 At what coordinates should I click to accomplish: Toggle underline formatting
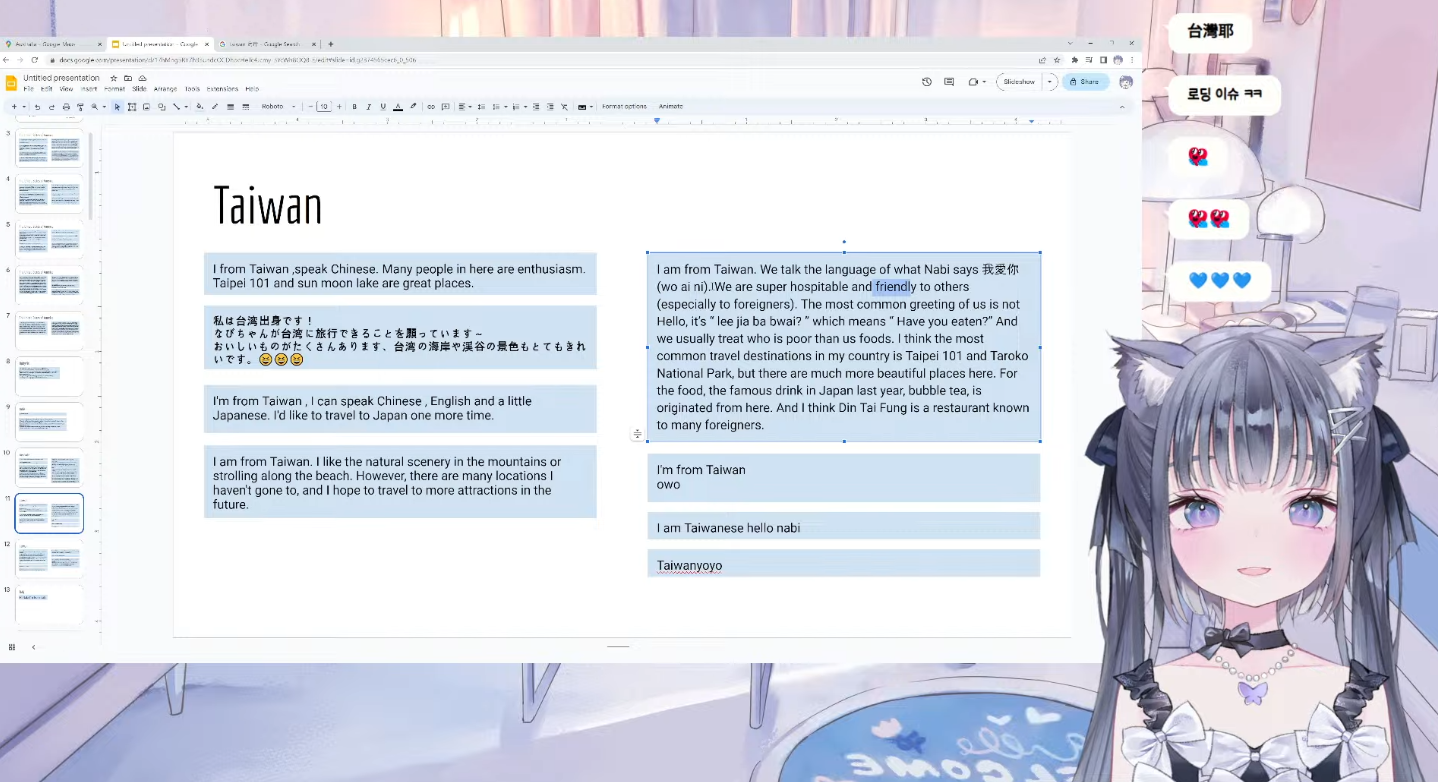click(383, 106)
